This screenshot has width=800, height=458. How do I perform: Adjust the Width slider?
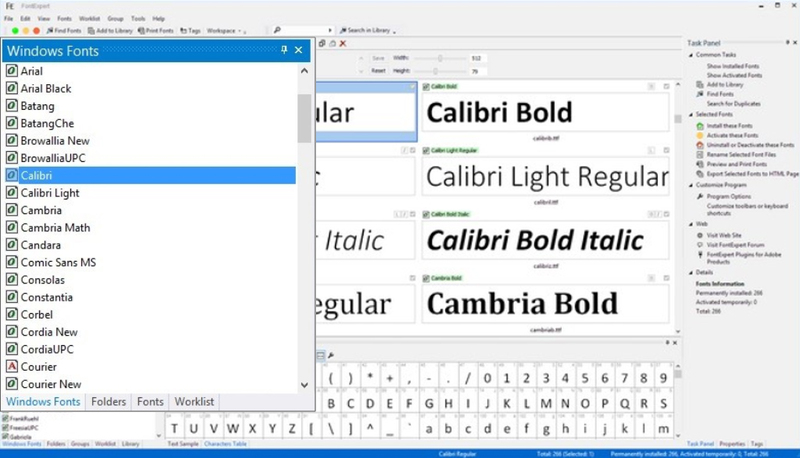click(440, 58)
